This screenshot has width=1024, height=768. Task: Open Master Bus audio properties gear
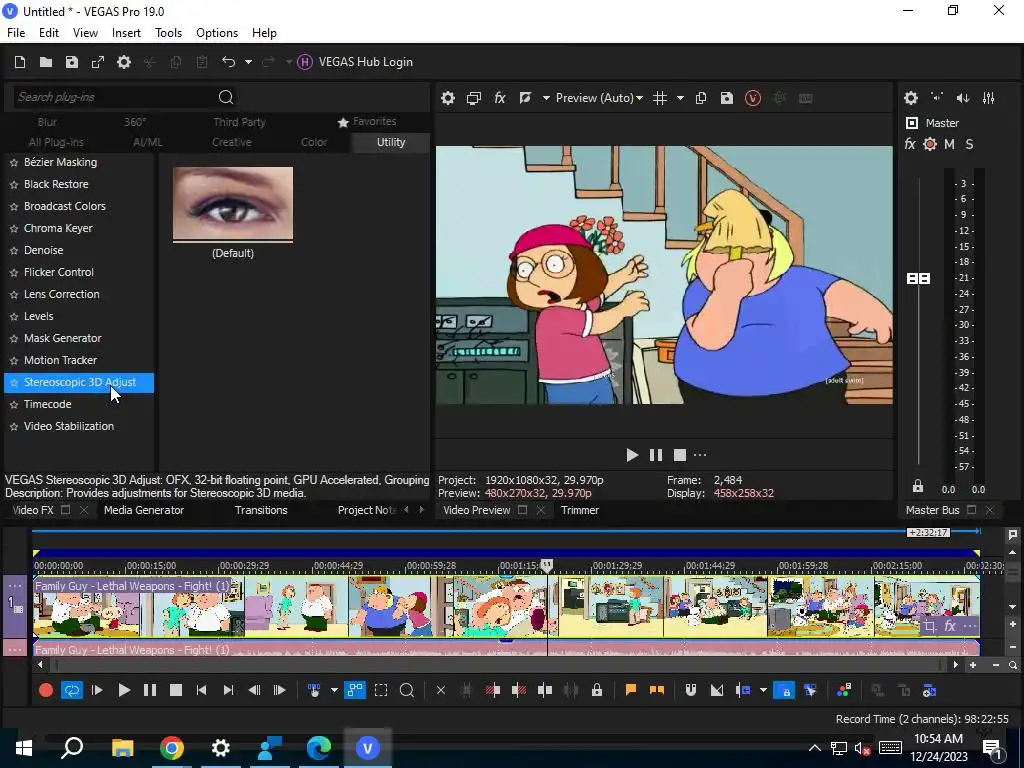point(911,98)
